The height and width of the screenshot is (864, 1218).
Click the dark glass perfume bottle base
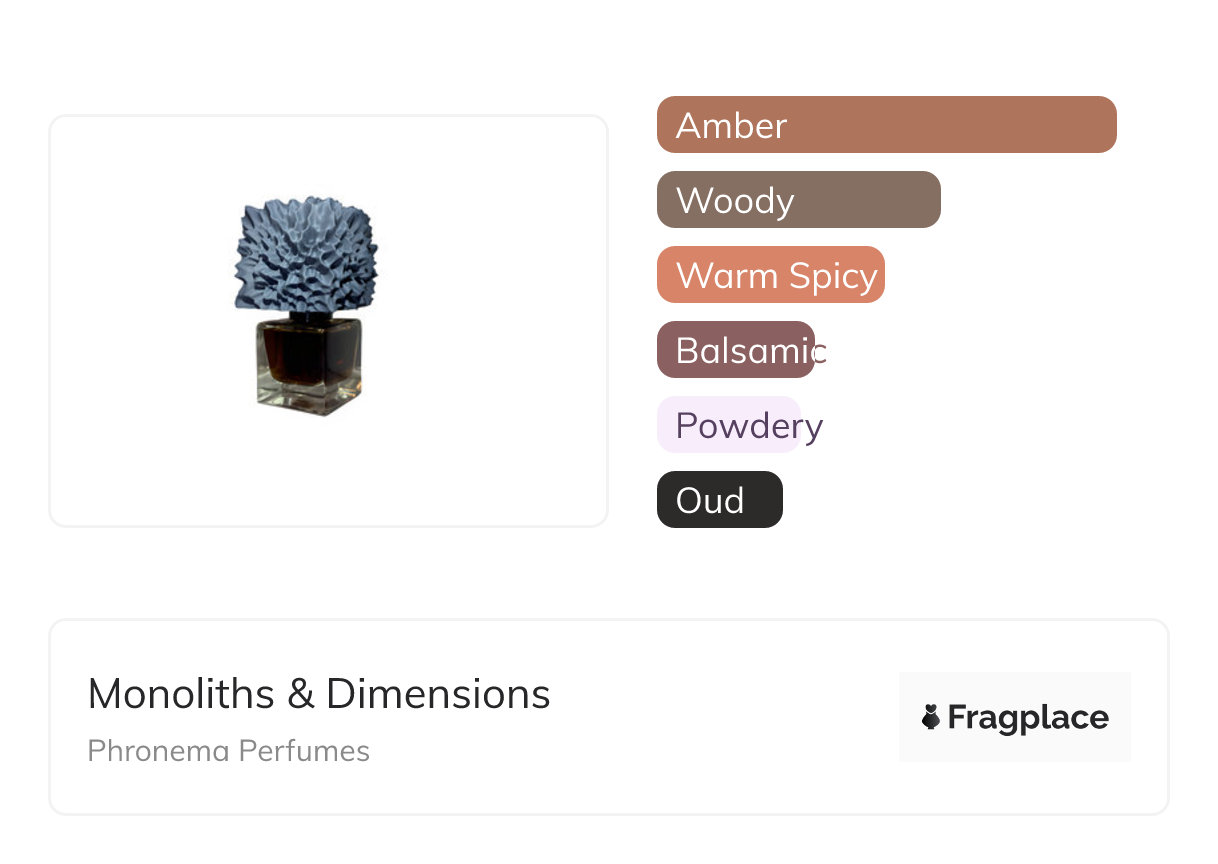(x=308, y=366)
